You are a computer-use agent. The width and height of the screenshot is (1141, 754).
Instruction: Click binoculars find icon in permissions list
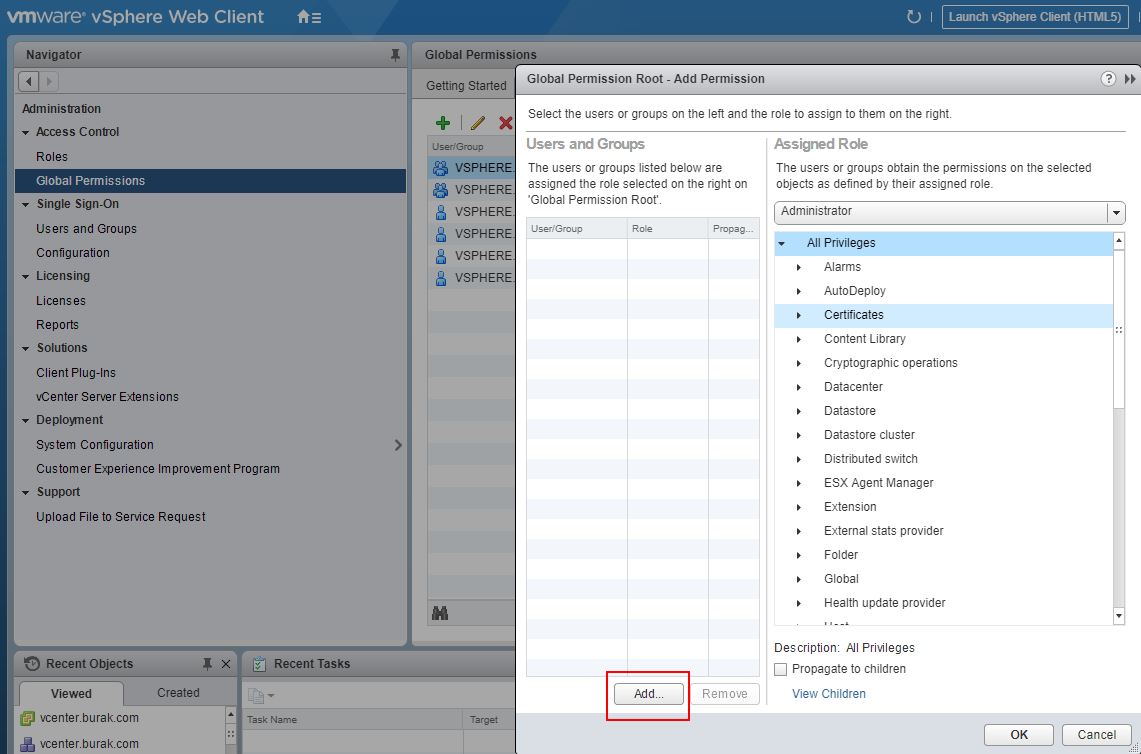pos(440,614)
